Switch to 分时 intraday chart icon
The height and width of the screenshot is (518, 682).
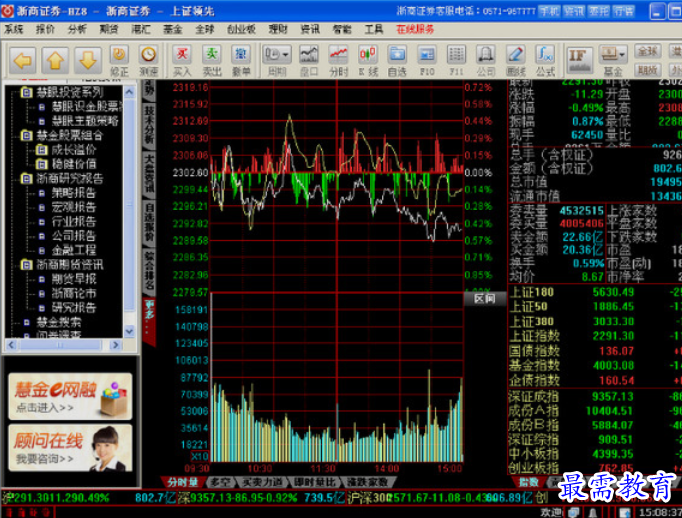338,60
